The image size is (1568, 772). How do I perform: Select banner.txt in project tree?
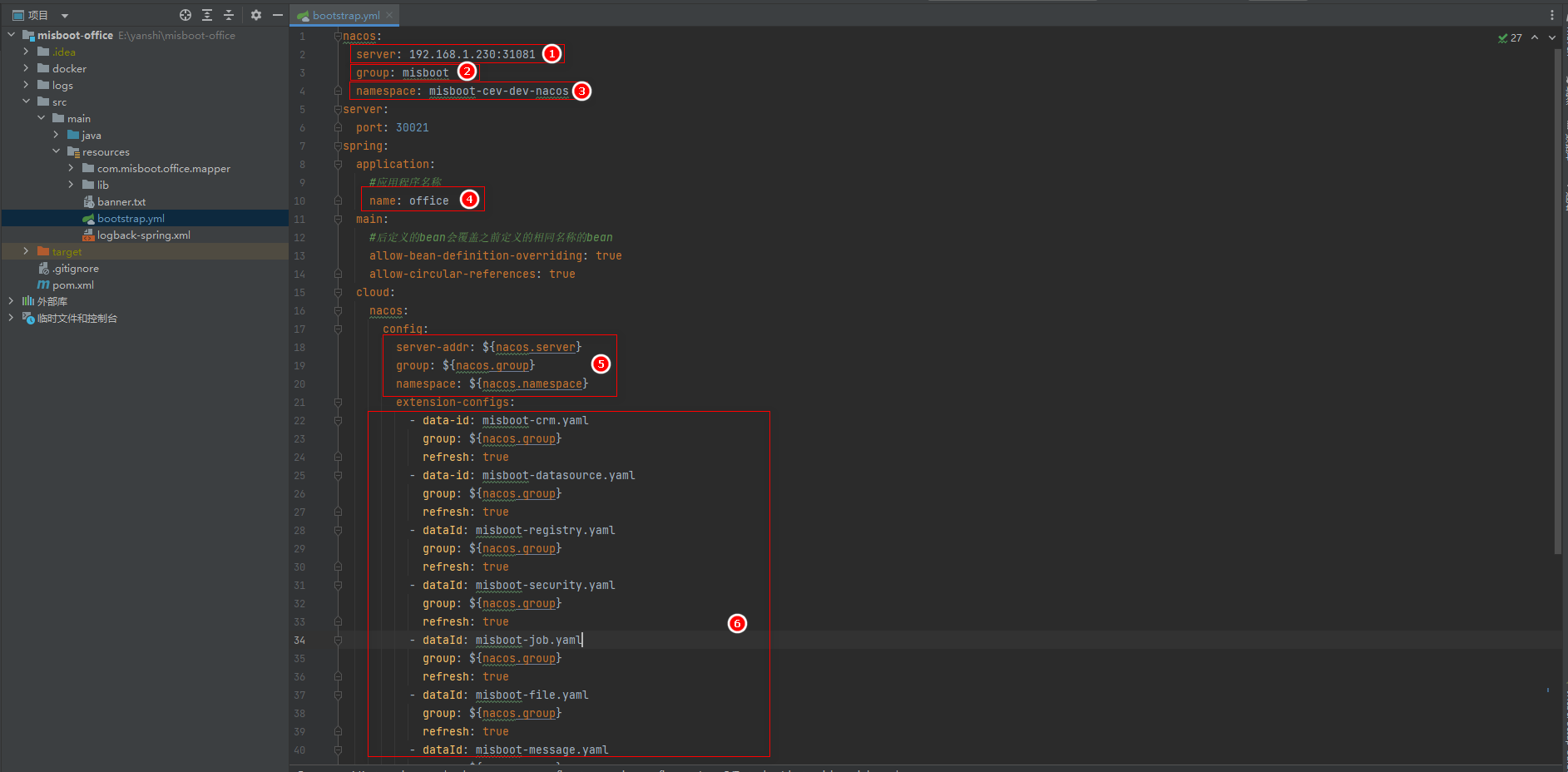click(x=121, y=201)
